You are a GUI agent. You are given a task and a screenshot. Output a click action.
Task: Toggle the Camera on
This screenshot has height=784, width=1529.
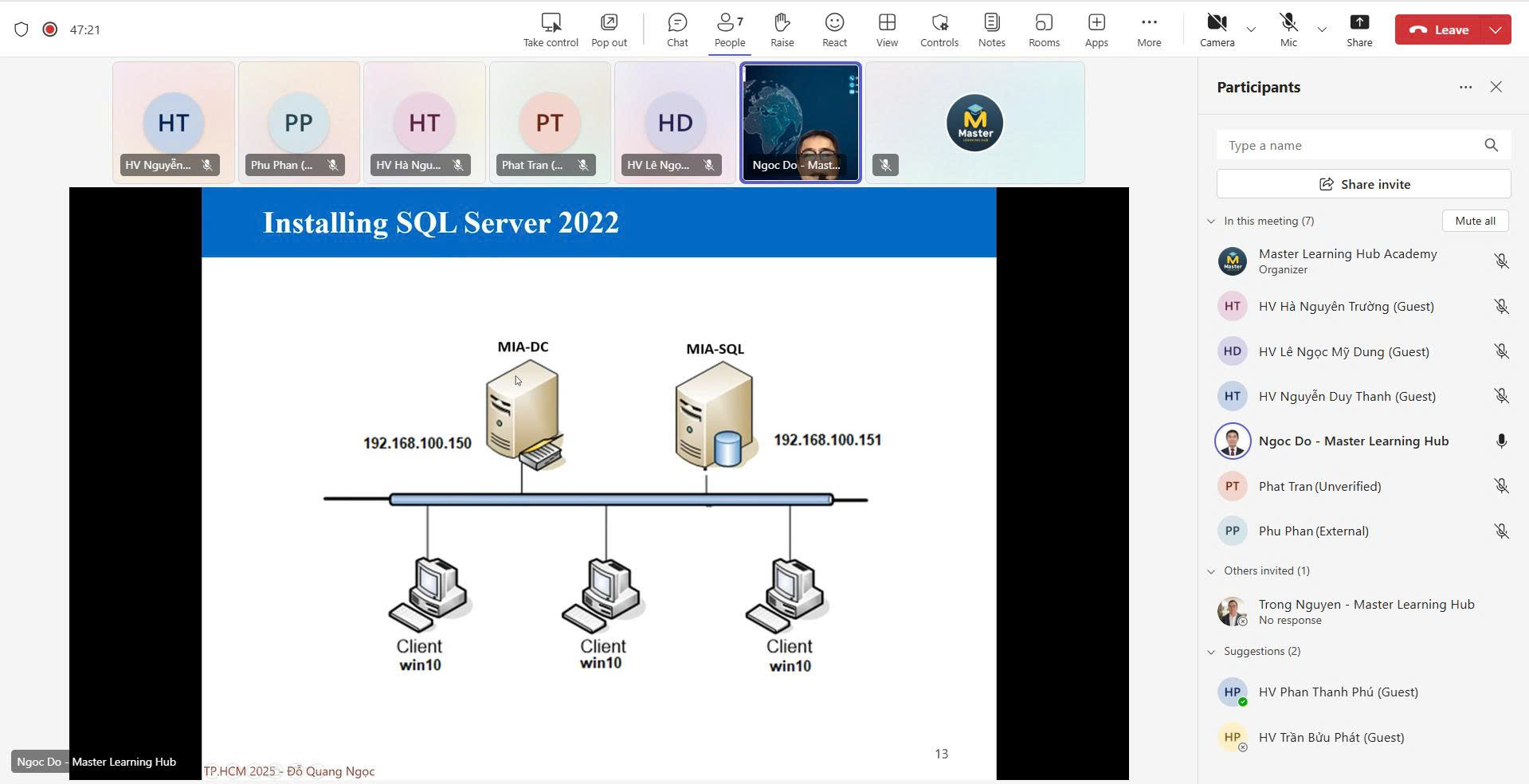[x=1217, y=30]
